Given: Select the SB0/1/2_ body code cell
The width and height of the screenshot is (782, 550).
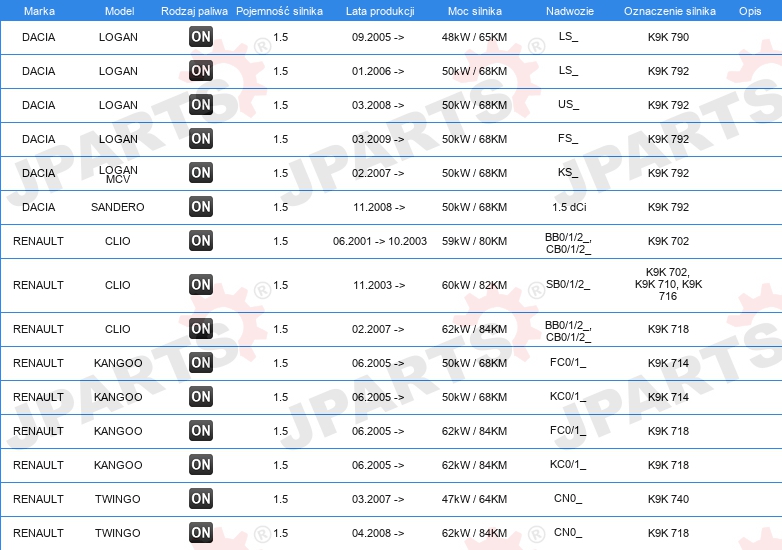Looking at the screenshot, I should point(568,285).
